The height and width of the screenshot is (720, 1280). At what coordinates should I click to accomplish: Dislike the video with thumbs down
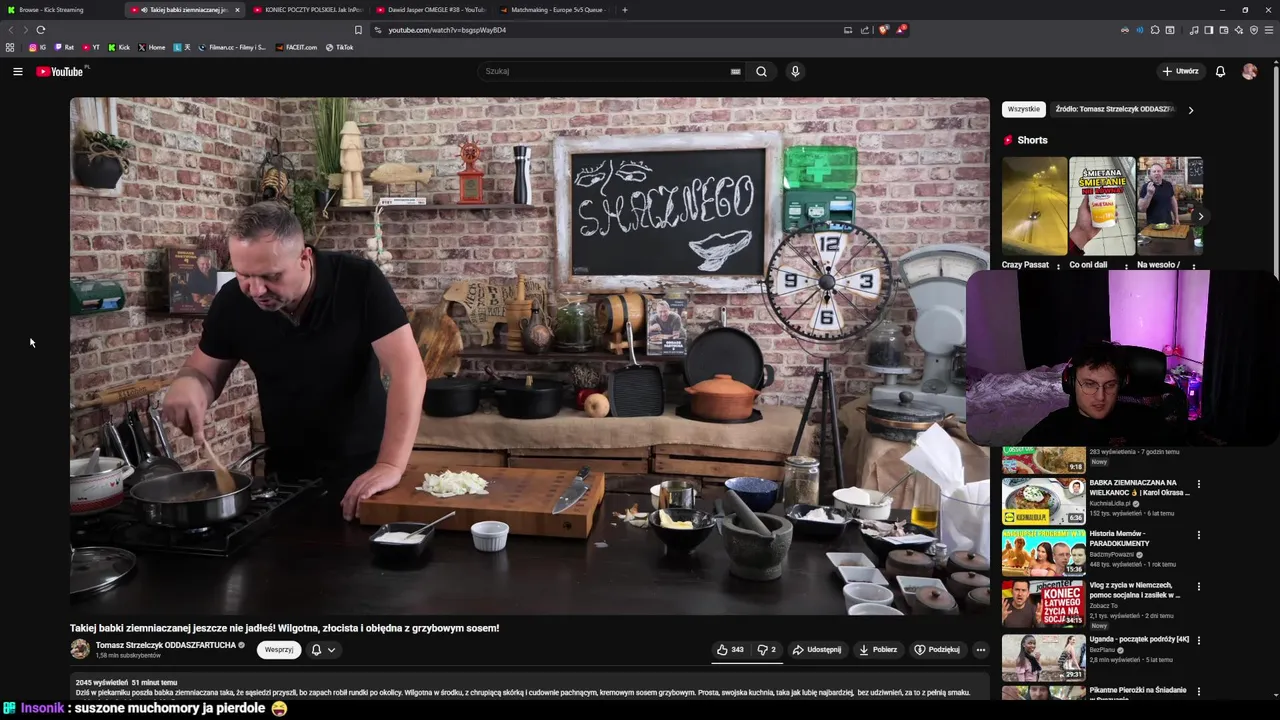click(x=766, y=649)
